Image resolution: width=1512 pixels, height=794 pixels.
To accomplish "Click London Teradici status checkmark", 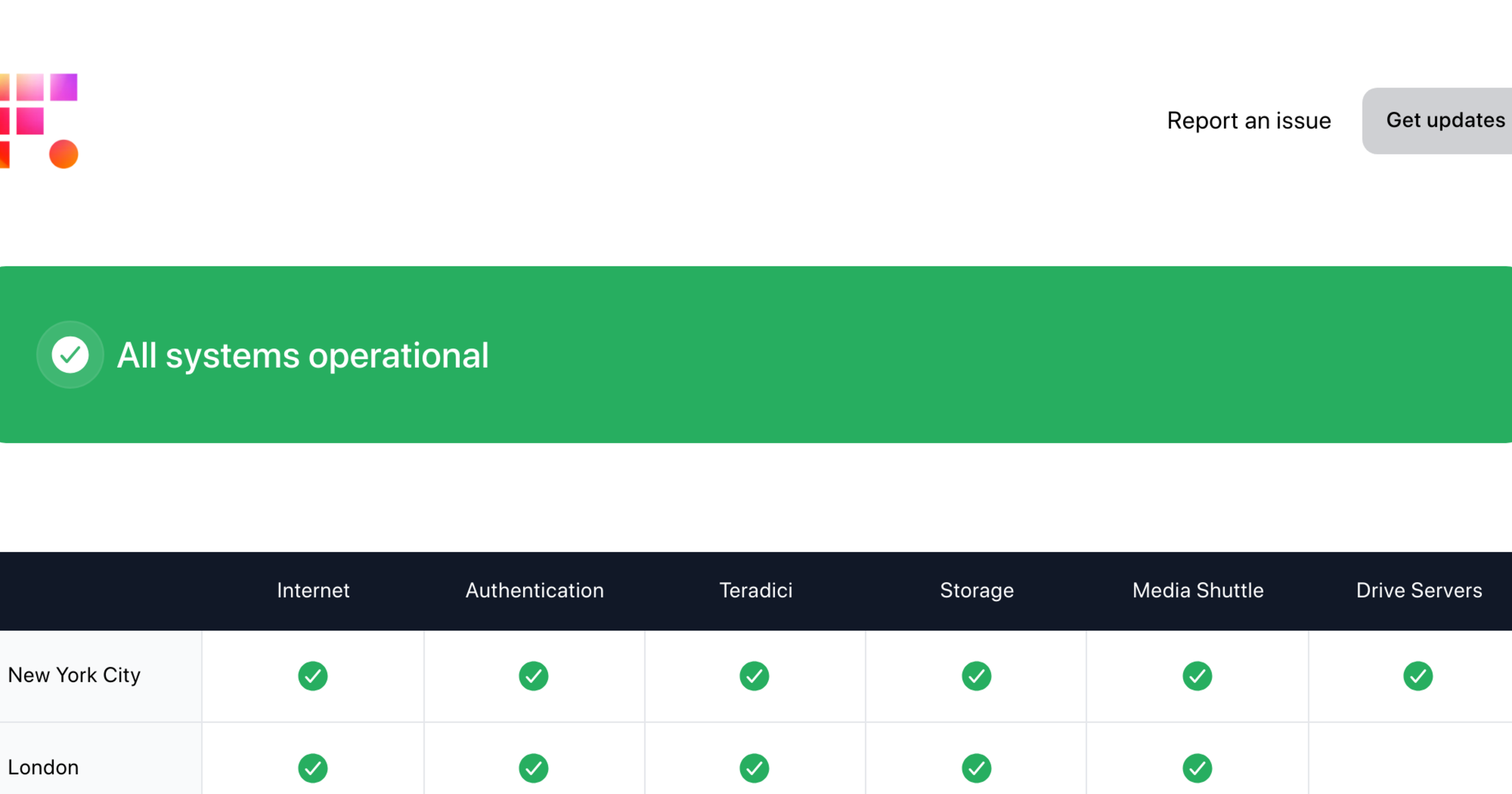I will [755, 768].
